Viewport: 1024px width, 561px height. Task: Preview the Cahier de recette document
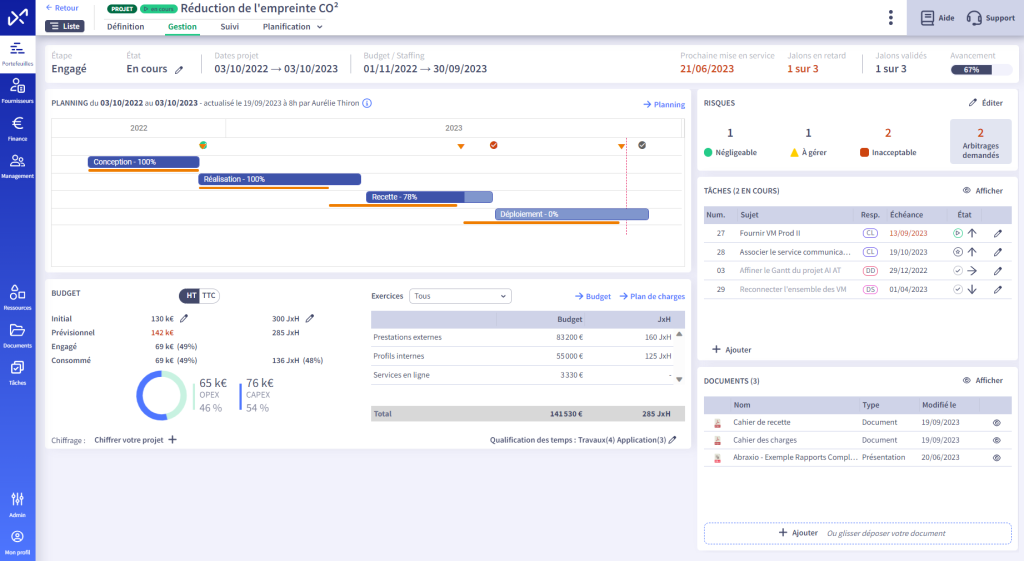[996, 423]
